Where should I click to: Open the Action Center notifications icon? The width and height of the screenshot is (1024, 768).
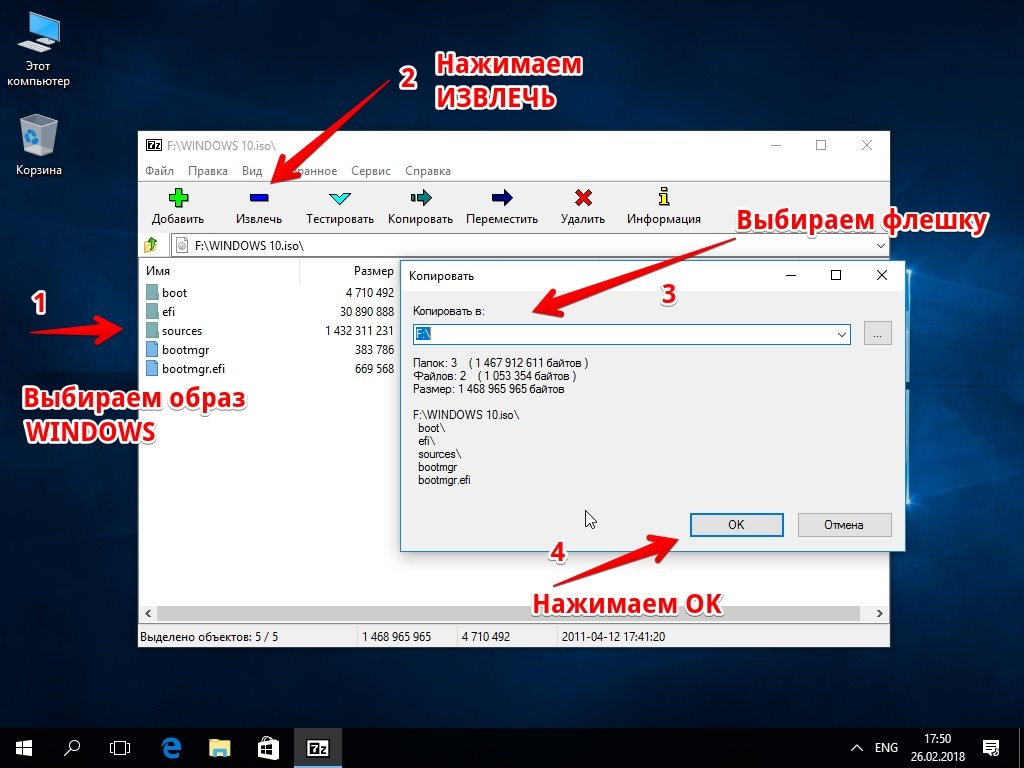click(991, 748)
